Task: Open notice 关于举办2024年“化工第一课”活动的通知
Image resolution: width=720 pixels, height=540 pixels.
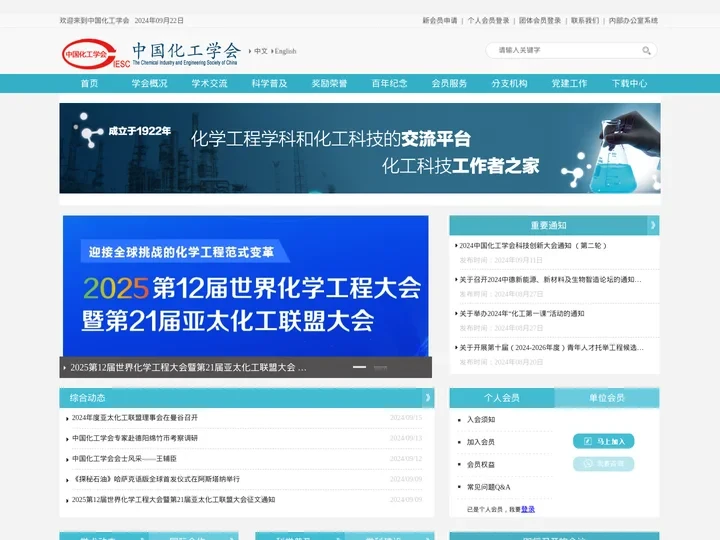Action: point(522,314)
